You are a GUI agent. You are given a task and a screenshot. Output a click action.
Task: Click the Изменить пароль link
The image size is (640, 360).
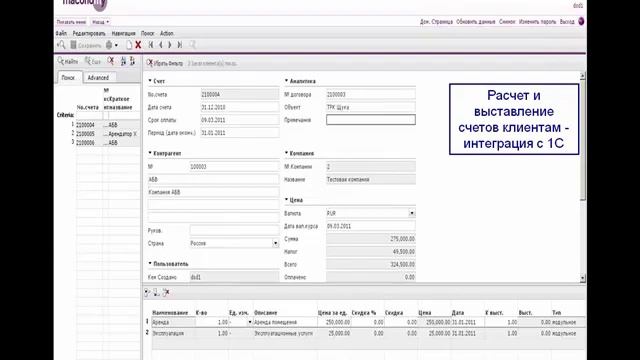tap(538, 22)
